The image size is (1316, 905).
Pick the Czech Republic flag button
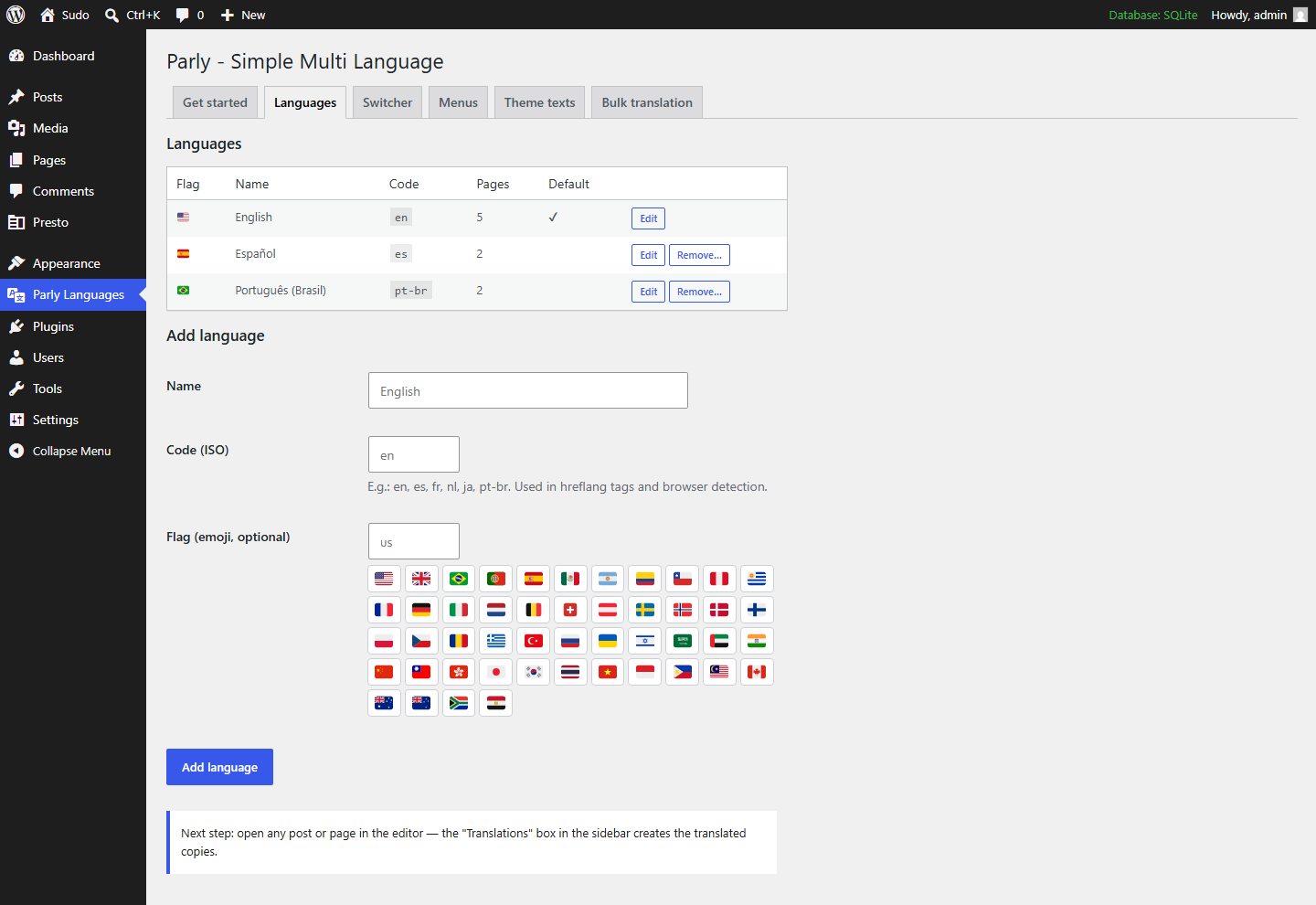pyautogui.click(x=421, y=641)
